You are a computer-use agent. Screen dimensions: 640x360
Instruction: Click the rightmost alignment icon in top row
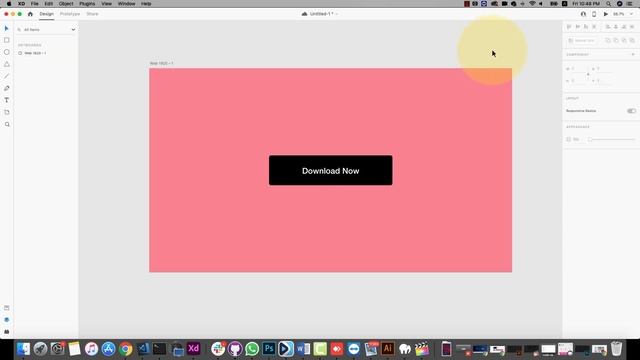(x=632, y=27)
